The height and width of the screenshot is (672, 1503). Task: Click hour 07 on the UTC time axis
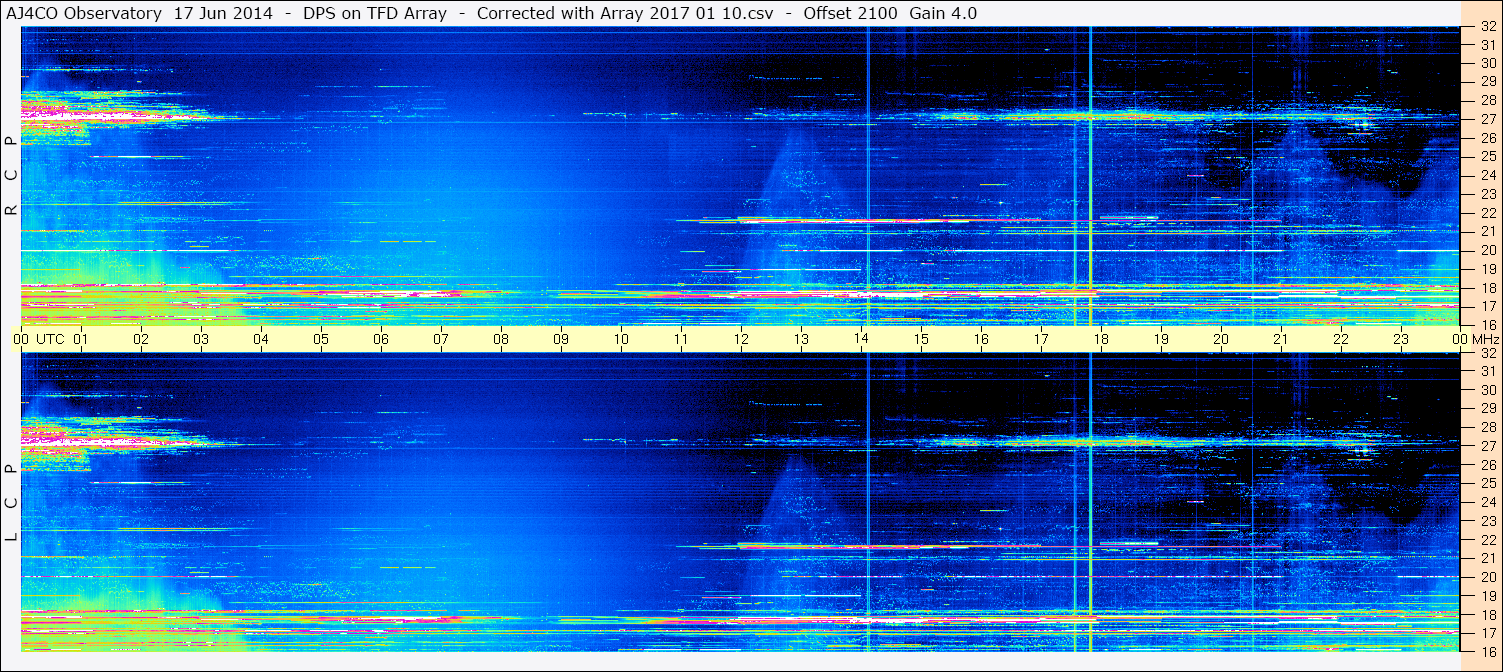coord(441,339)
